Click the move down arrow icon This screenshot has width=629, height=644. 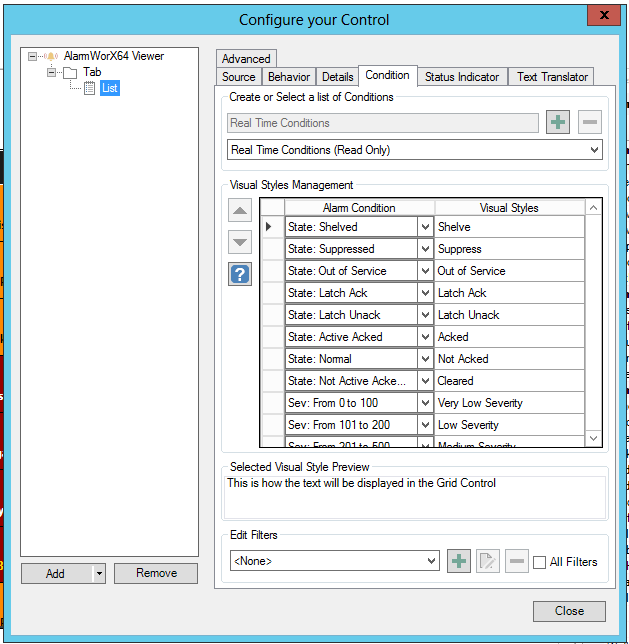[x=240, y=242]
